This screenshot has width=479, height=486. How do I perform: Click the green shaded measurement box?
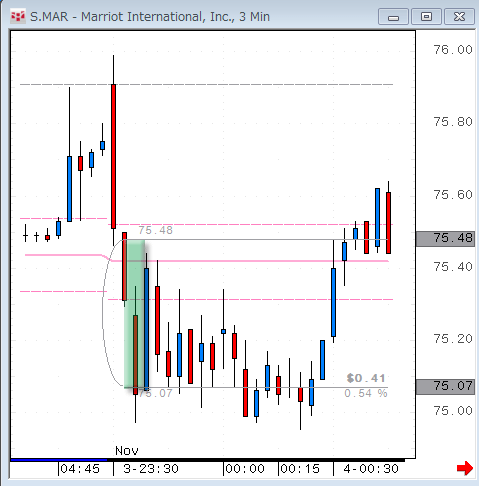tap(135, 313)
